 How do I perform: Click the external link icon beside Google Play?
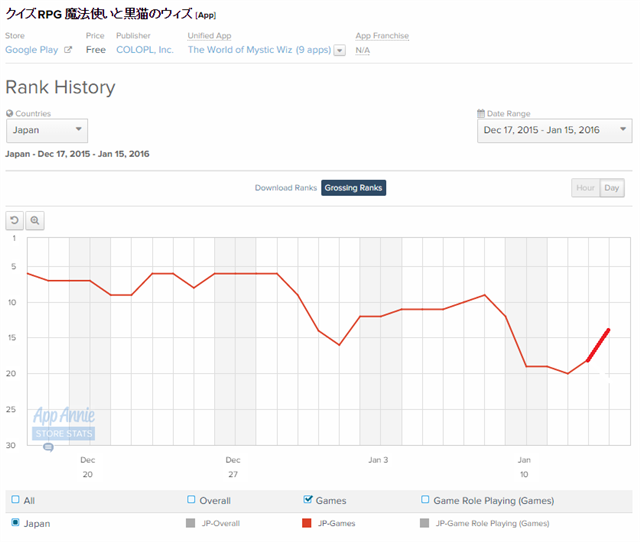click(68, 50)
